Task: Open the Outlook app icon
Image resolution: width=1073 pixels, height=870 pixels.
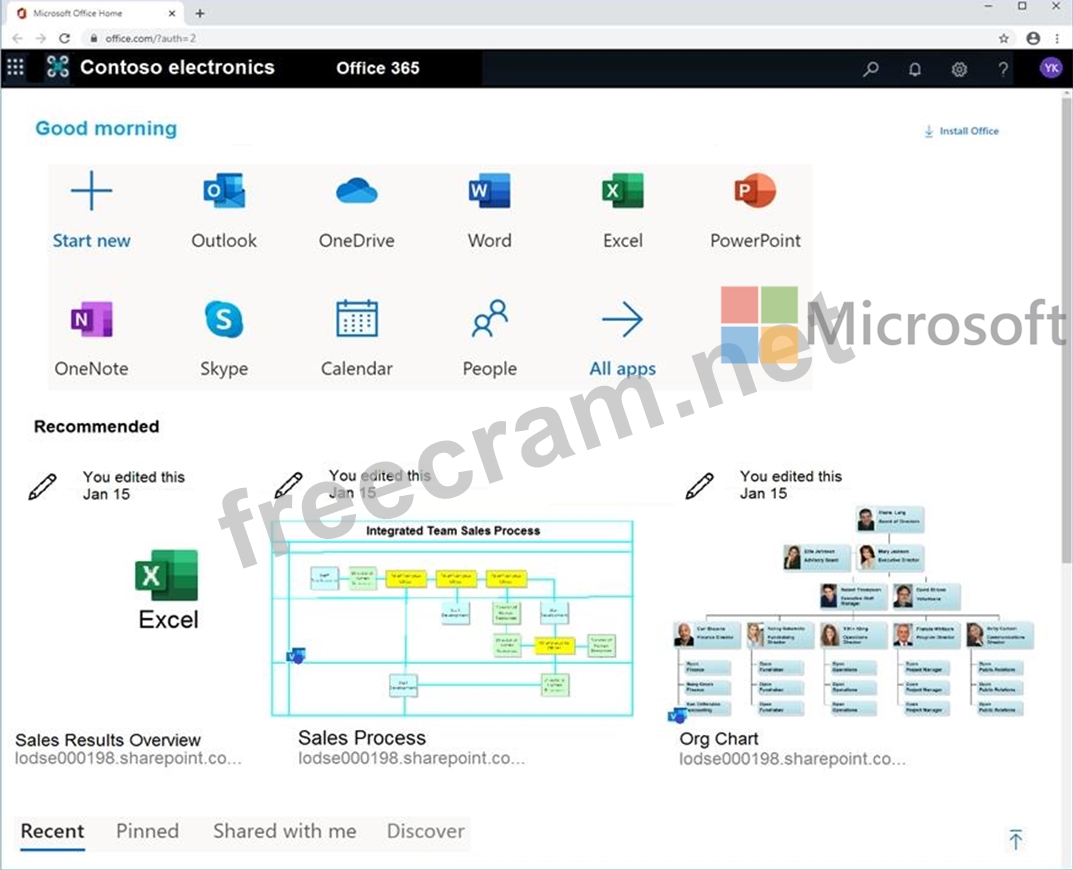Action: coord(224,191)
